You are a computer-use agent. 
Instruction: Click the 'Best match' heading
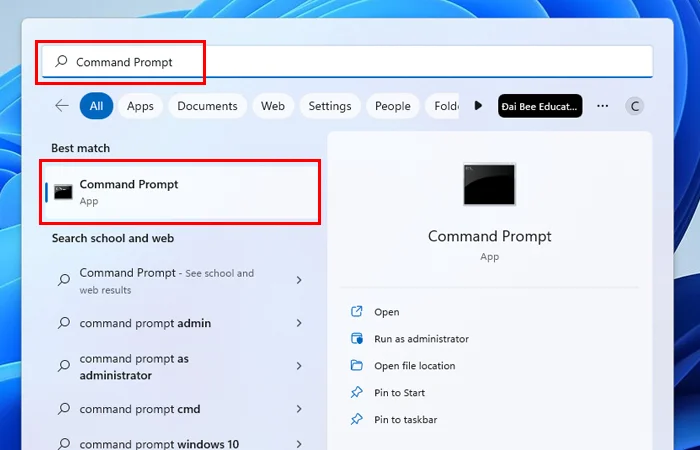80,148
